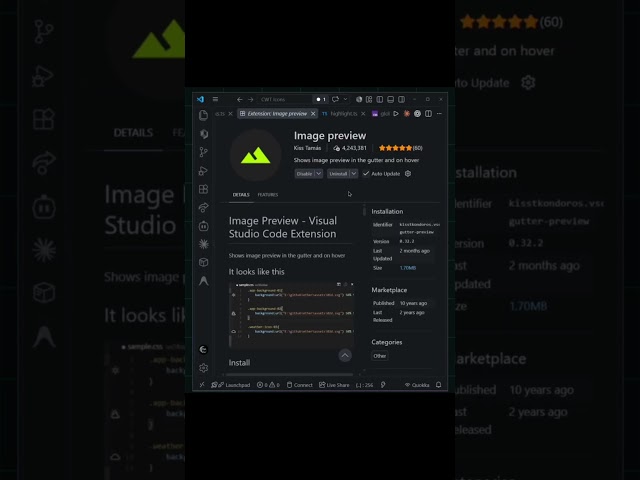Open the cube-icon view in the activity bar
The height and width of the screenshot is (480, 640).
[203, 262]
